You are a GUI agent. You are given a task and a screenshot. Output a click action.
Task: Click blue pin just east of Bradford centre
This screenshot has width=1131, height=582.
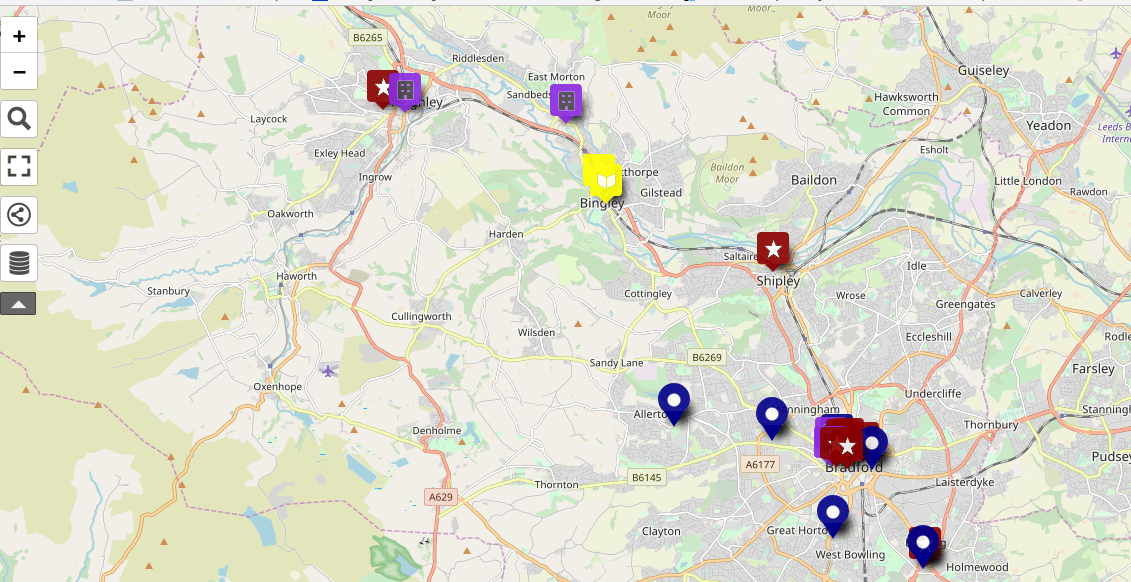pos(873,442)
